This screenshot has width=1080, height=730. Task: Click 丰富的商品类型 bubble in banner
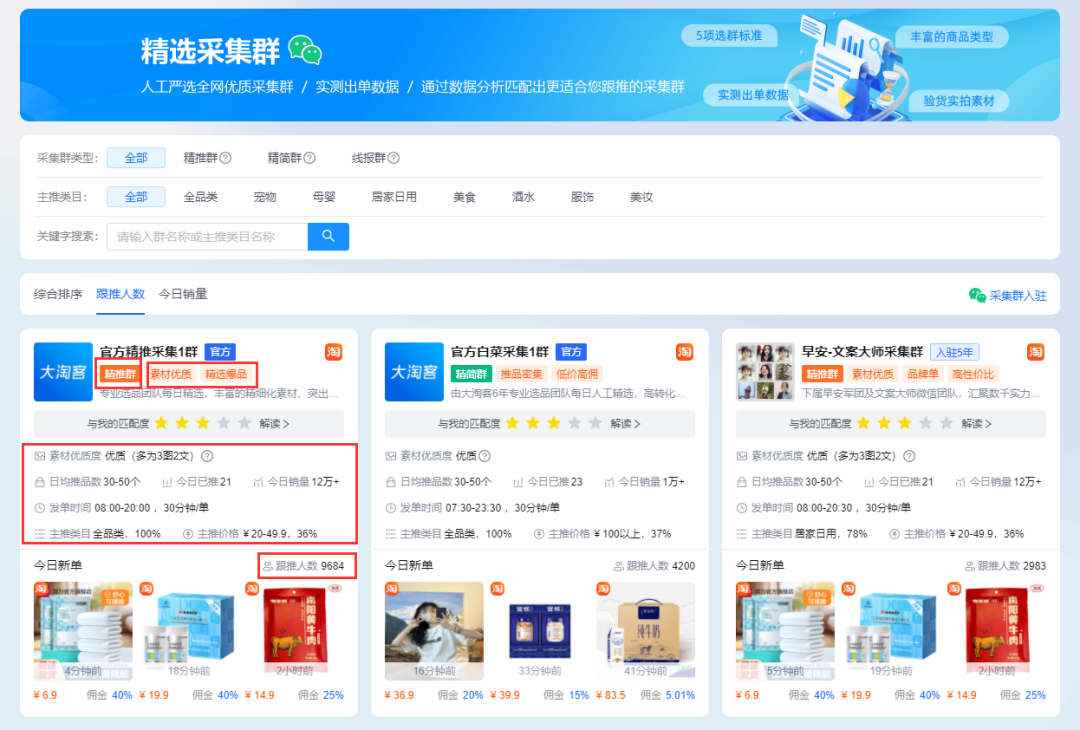(951, 36)
